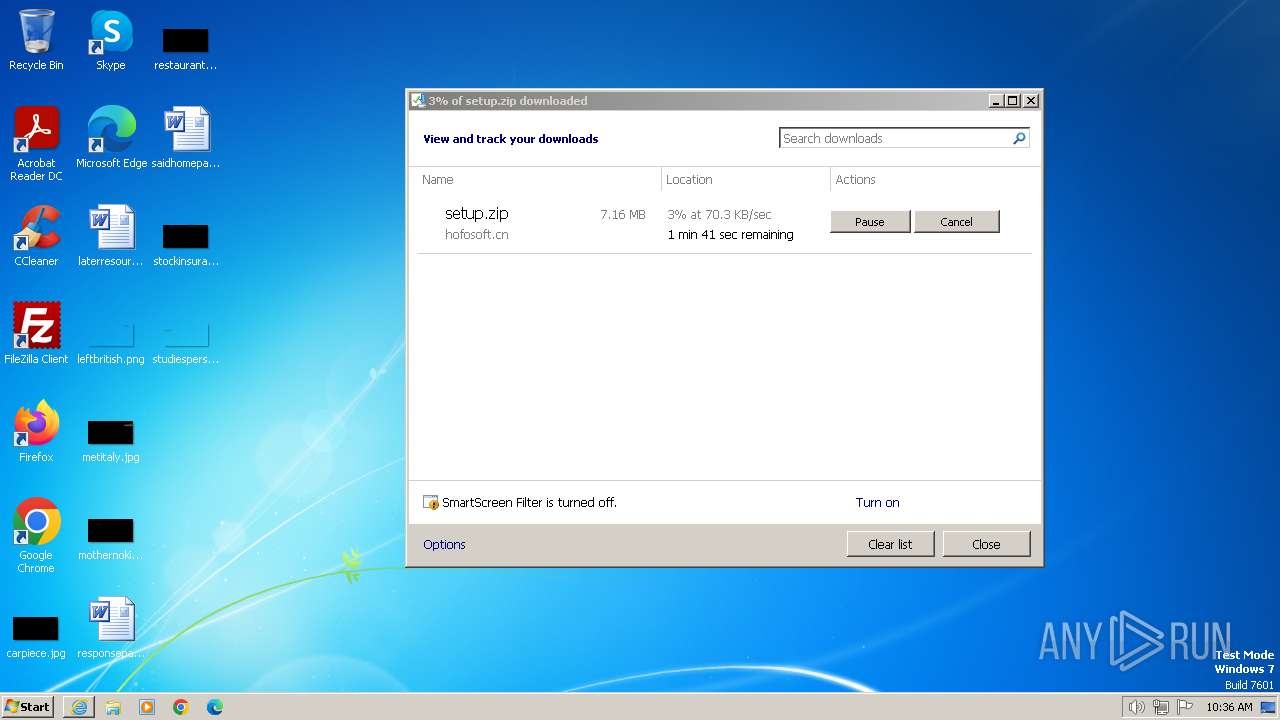
Task: Select the responsepa… Word document
Action: tap(111, 628)
